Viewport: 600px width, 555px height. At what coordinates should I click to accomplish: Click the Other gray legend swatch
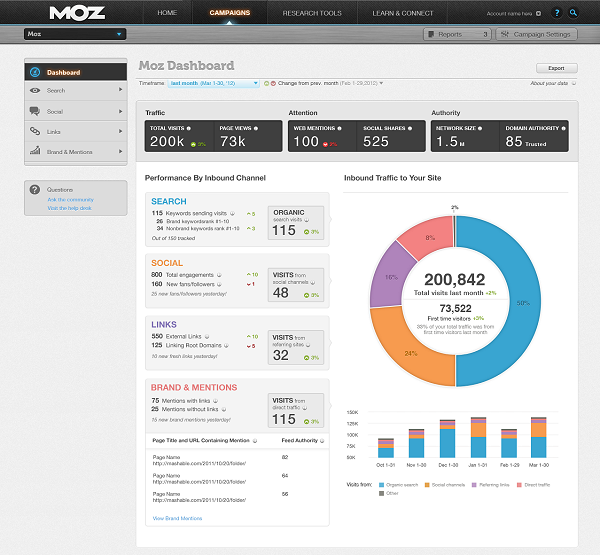coord(381,493)
